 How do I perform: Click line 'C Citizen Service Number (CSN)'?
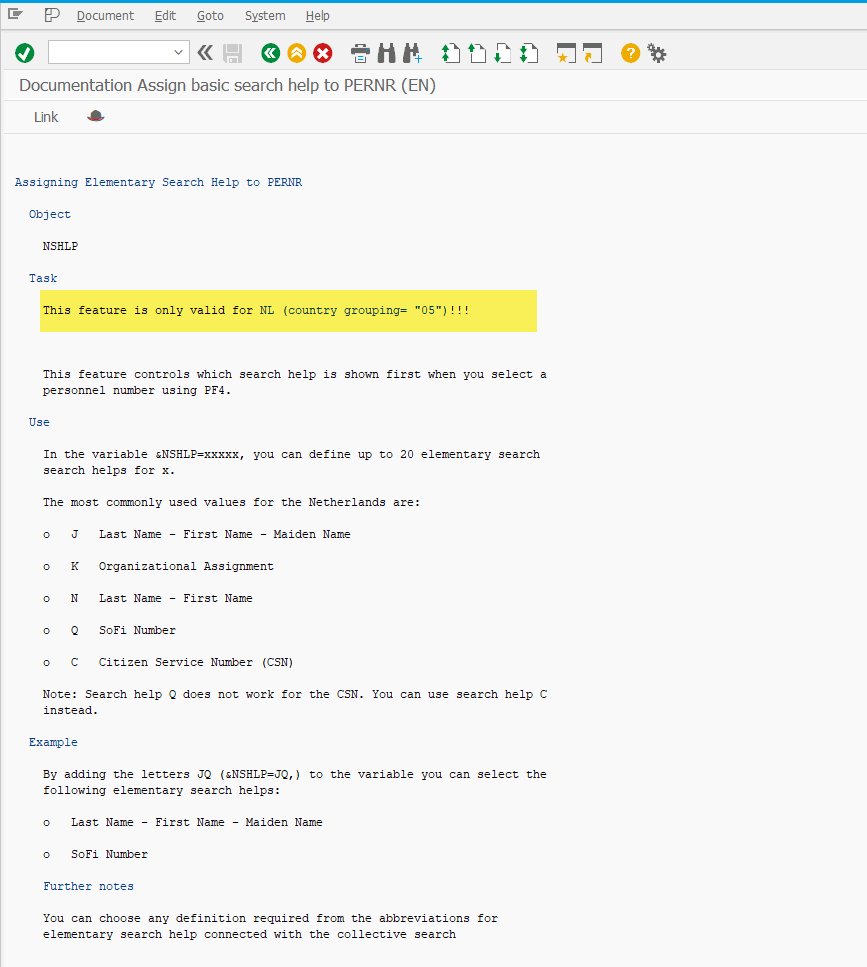coord(182,662)
